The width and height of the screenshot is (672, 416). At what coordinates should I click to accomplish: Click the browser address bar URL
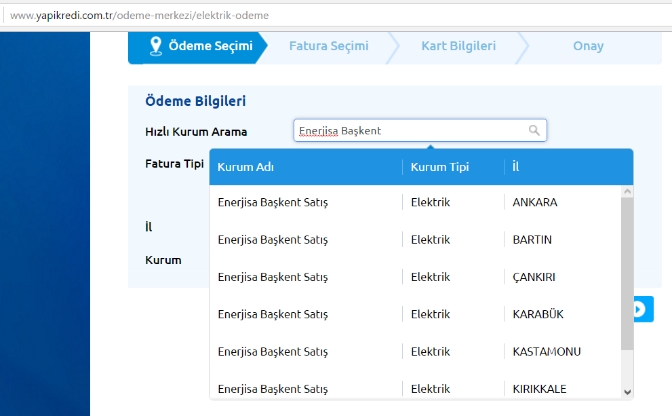139,15
